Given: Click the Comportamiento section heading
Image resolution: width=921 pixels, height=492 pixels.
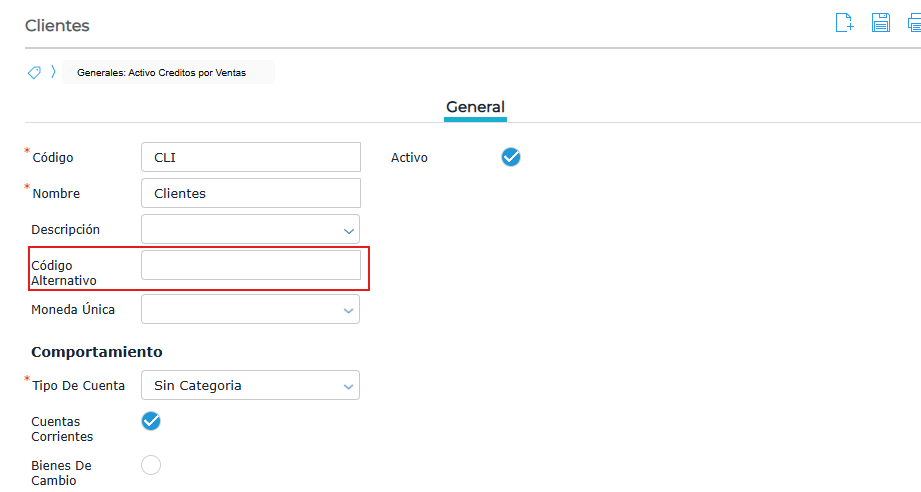Looking at the screenshot, I should pos(97,352).
